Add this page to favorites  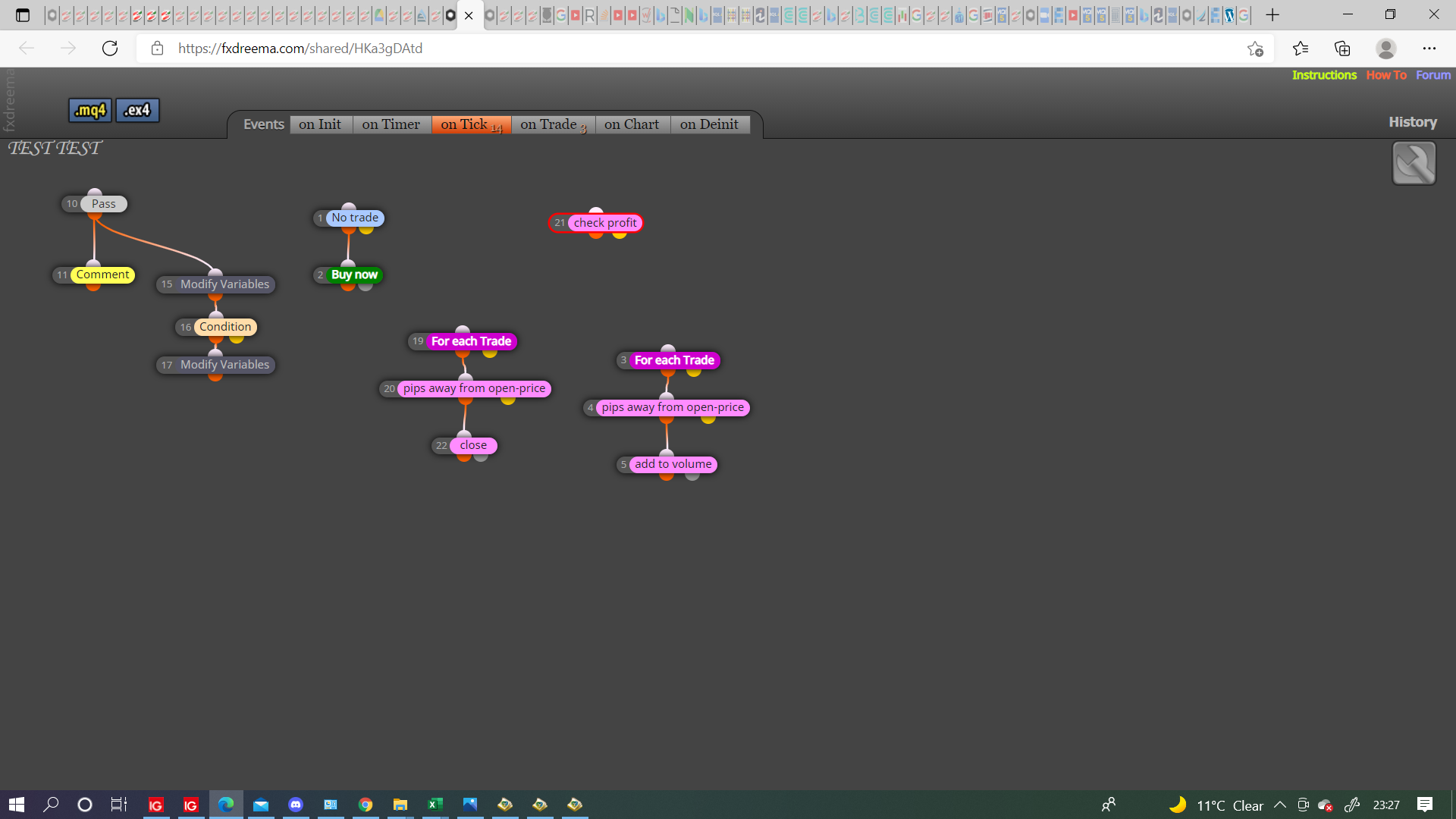point(1255,49)
